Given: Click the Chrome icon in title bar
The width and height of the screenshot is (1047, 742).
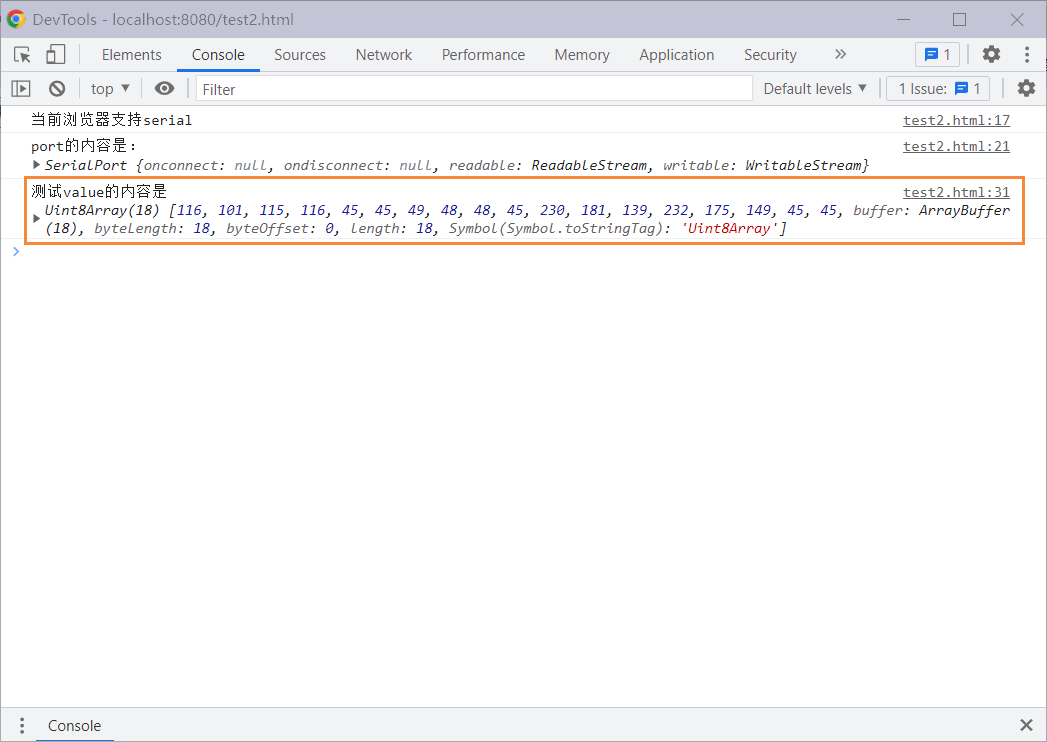Looking at the screenshot, I should coord(16,19).
